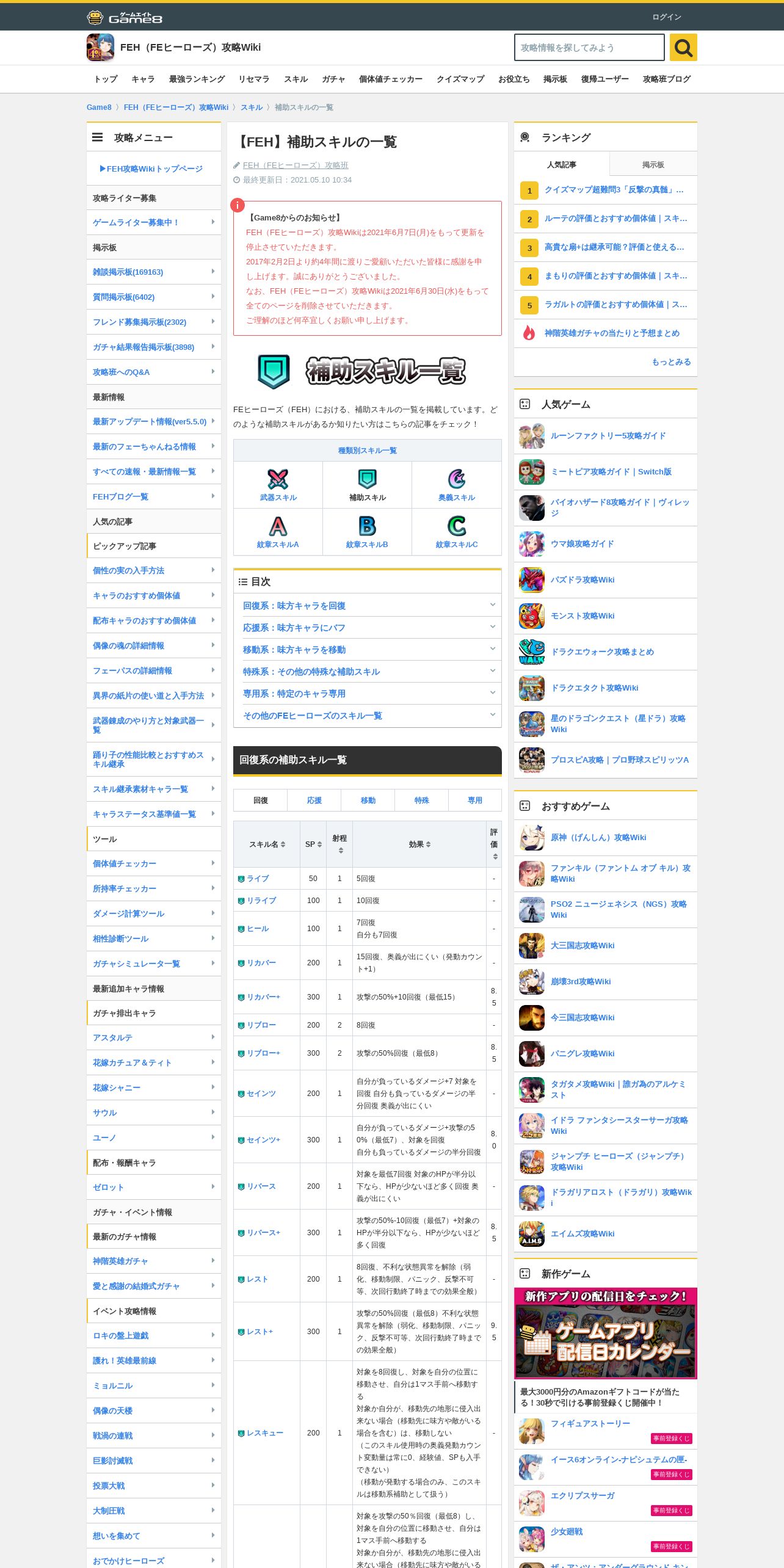Sort table by SP column
Viewport: 784px width, 1568px height.
pyautogui.click(x=313, y=844)
